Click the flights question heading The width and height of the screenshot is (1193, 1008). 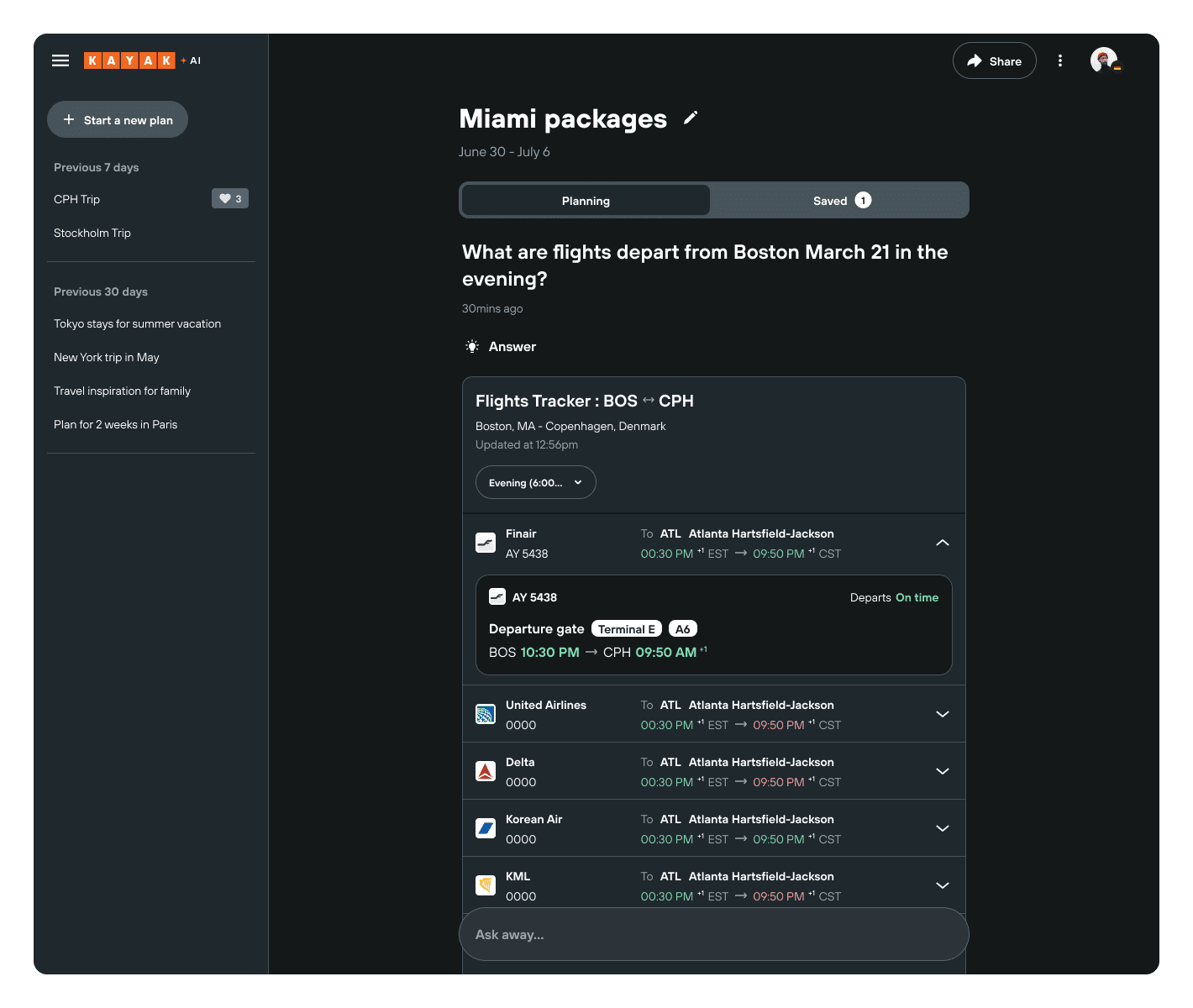point(705,265)
